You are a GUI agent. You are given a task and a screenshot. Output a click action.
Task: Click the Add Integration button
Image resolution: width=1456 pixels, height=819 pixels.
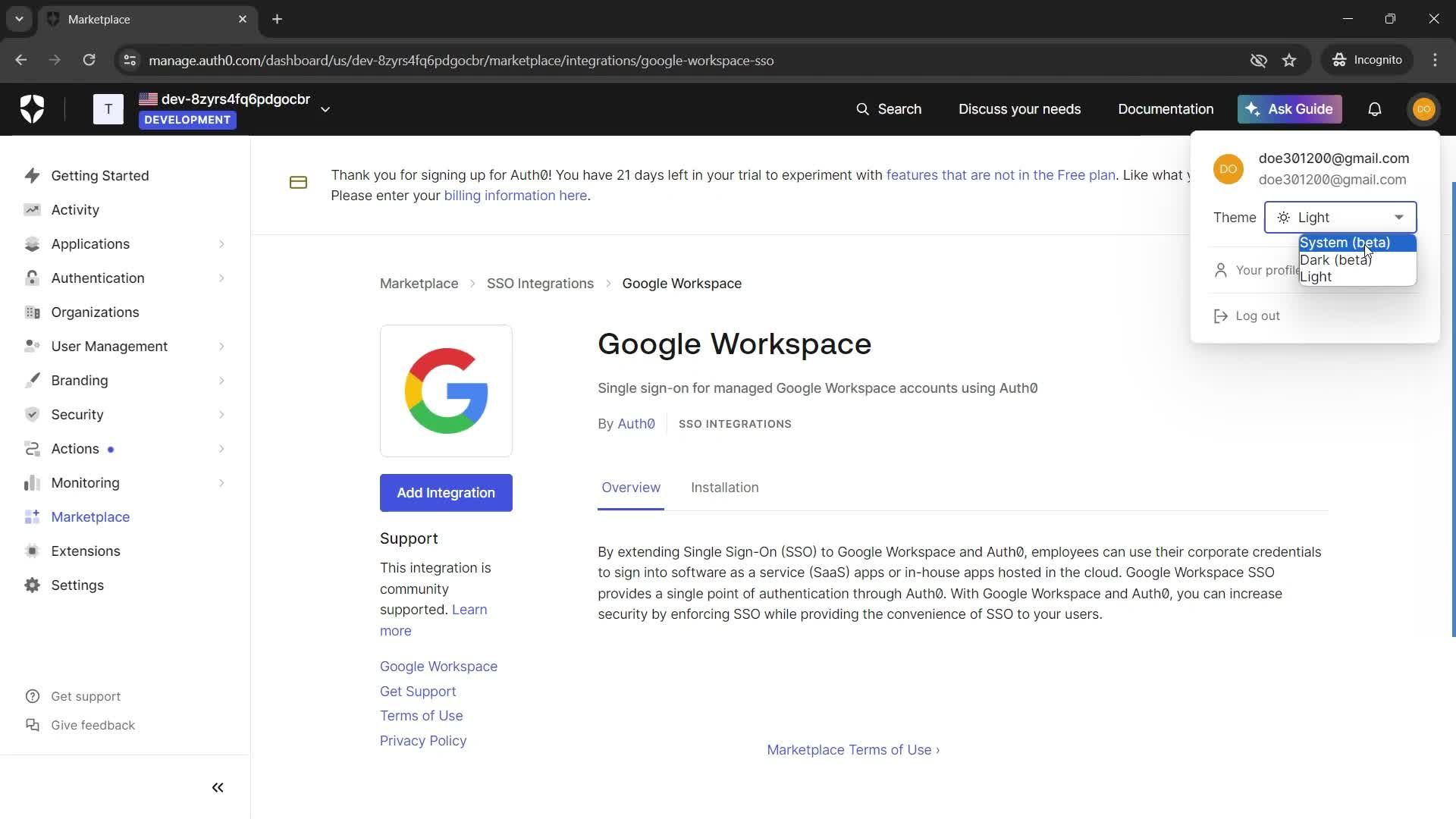[x=446, y=493]
